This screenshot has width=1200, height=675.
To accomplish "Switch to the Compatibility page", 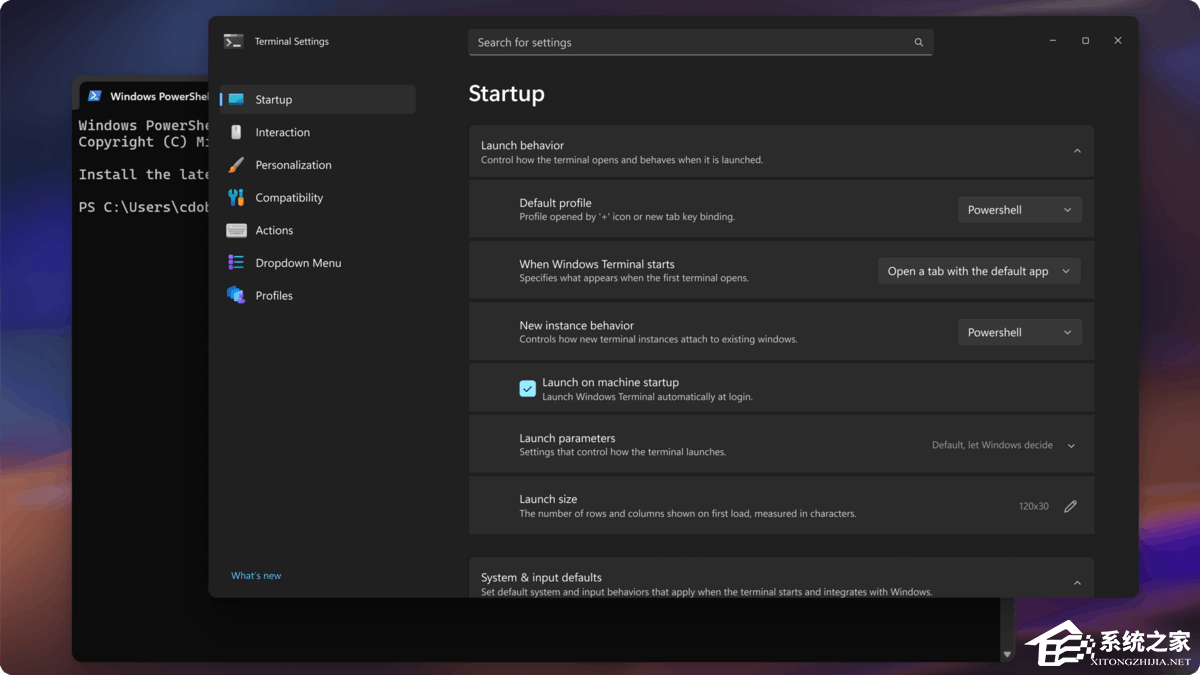I will (x=318, y=197).
